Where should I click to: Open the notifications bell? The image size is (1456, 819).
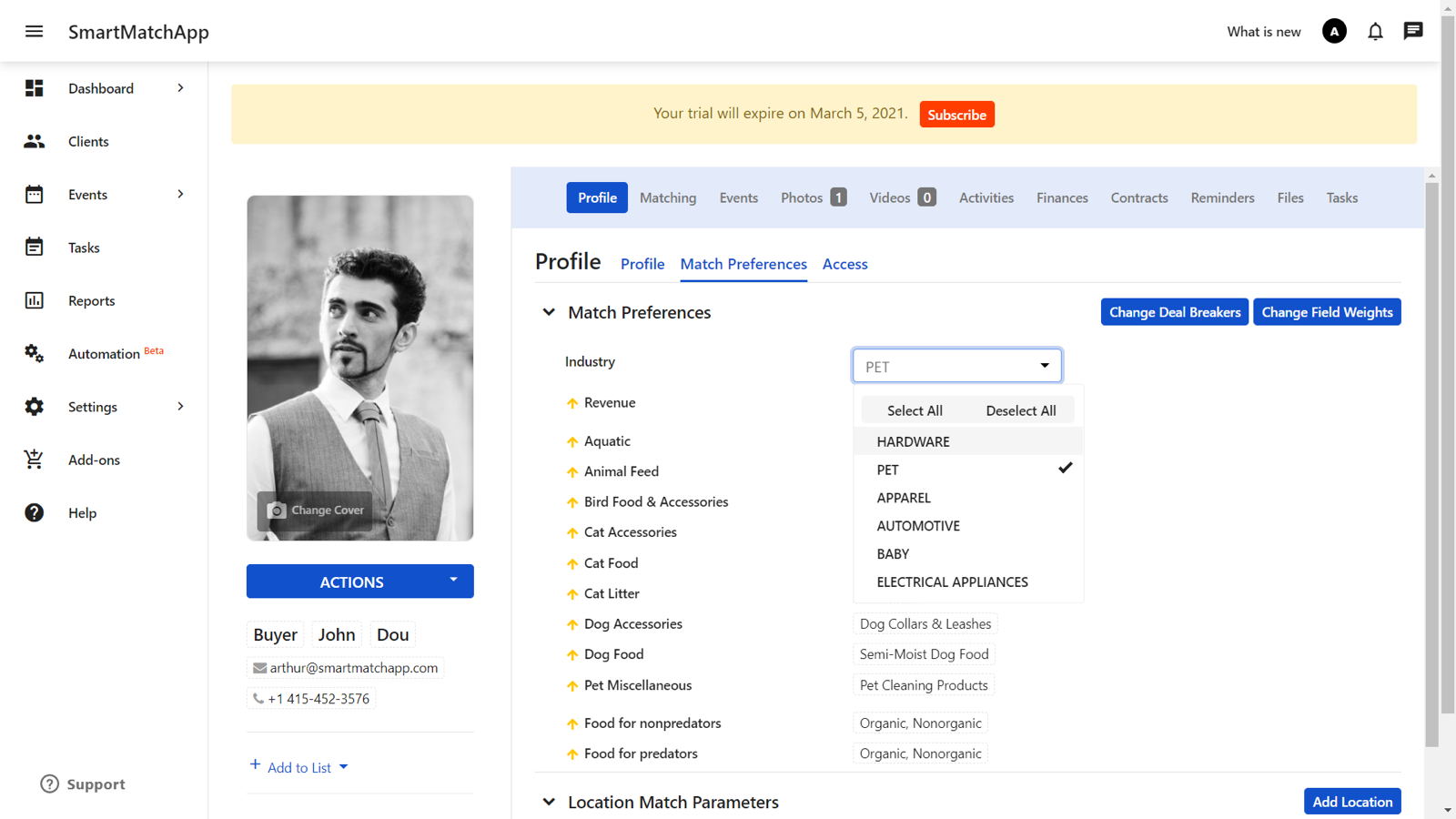point(1375,32)
